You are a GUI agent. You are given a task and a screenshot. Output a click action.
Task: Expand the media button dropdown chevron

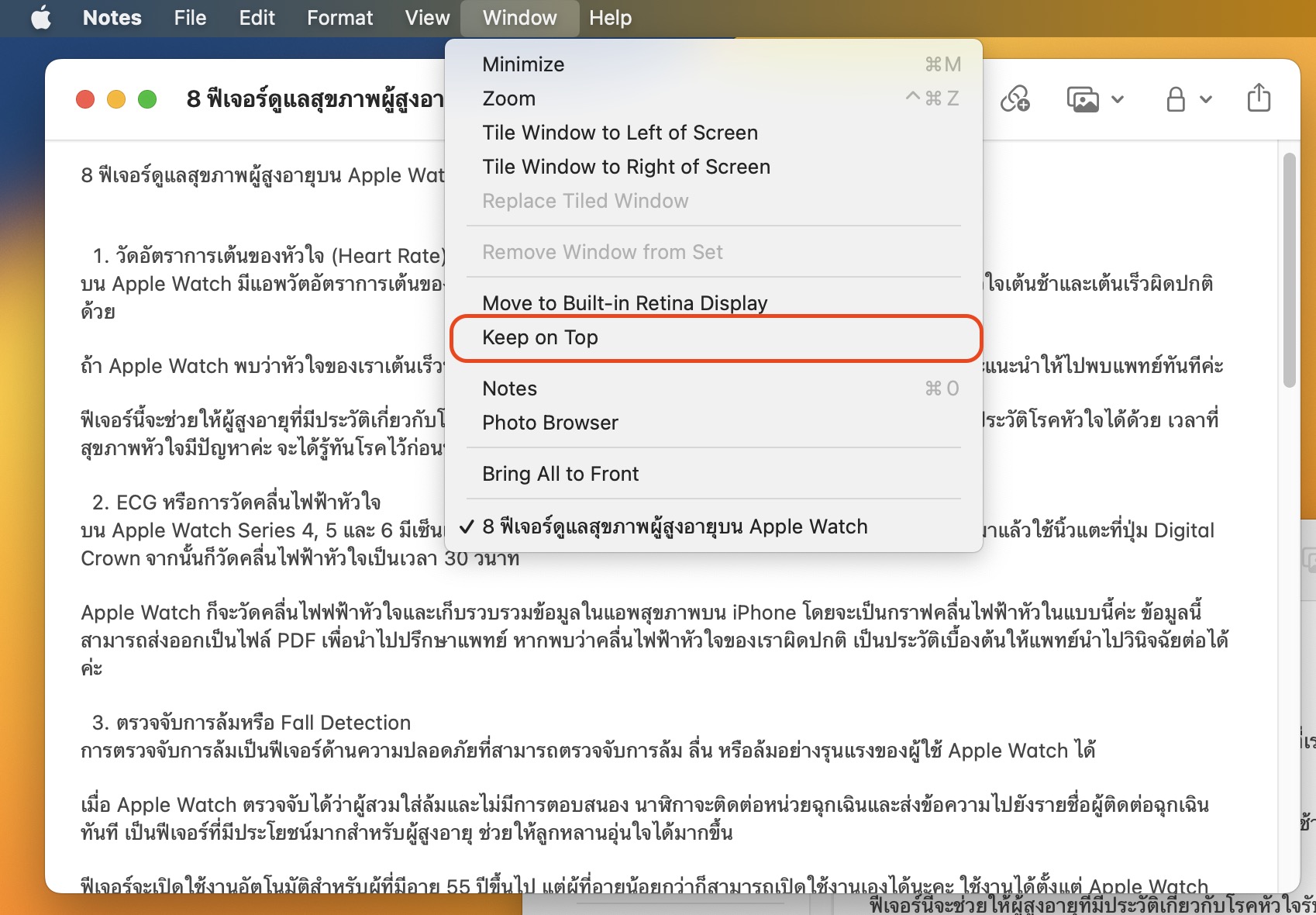coord(1118,99)
